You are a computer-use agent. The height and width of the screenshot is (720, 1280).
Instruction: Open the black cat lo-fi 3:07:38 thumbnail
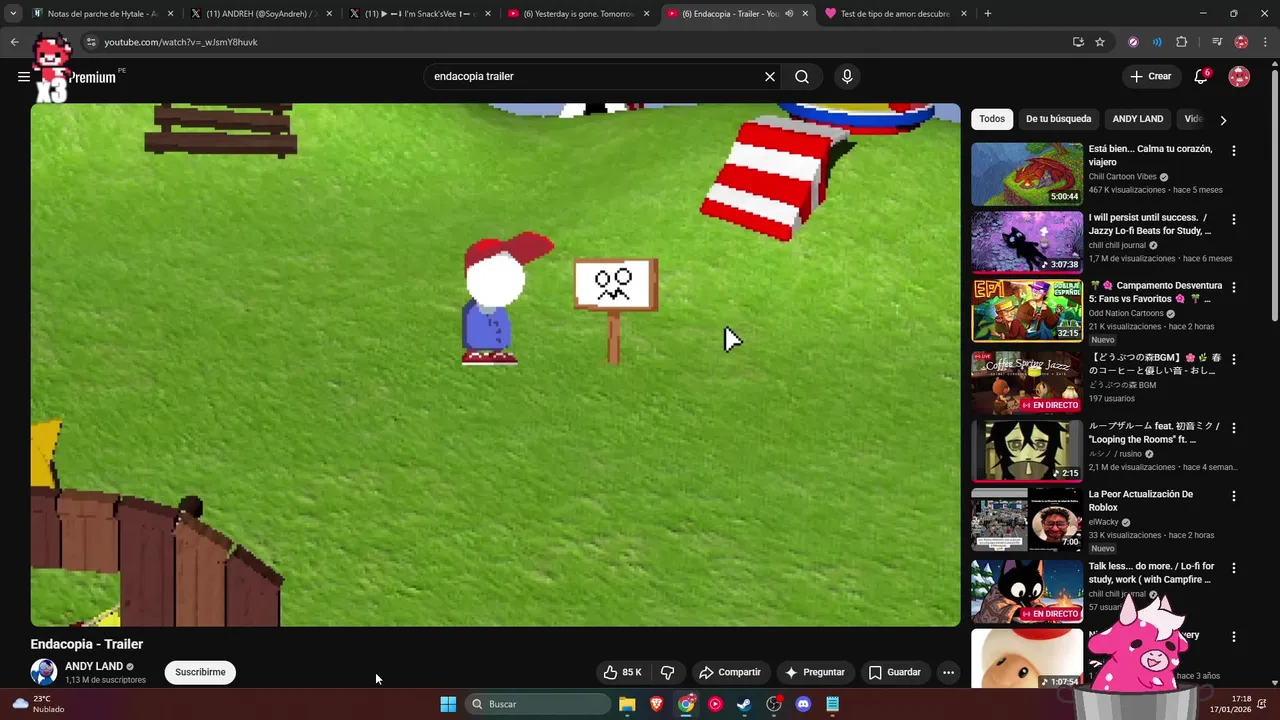1027,242
